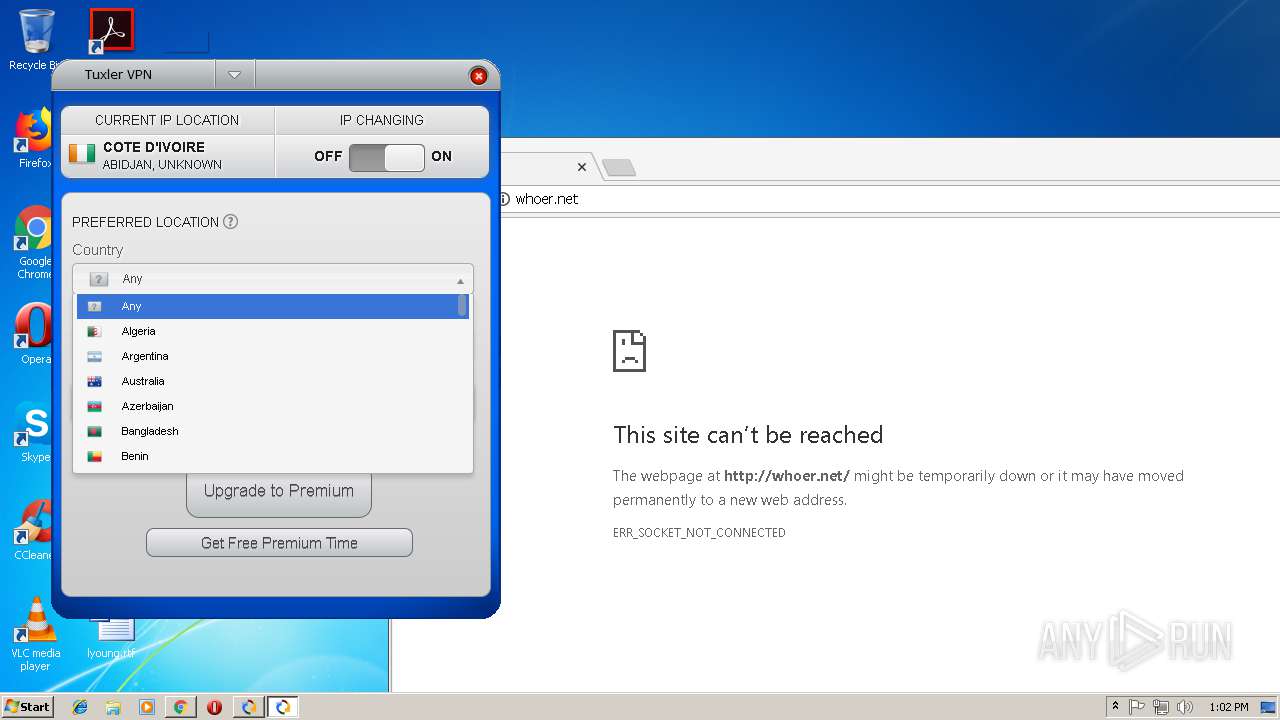The image size is (1280, 720).
Task: Click the sad page error icon
Action: click(629, 350)
